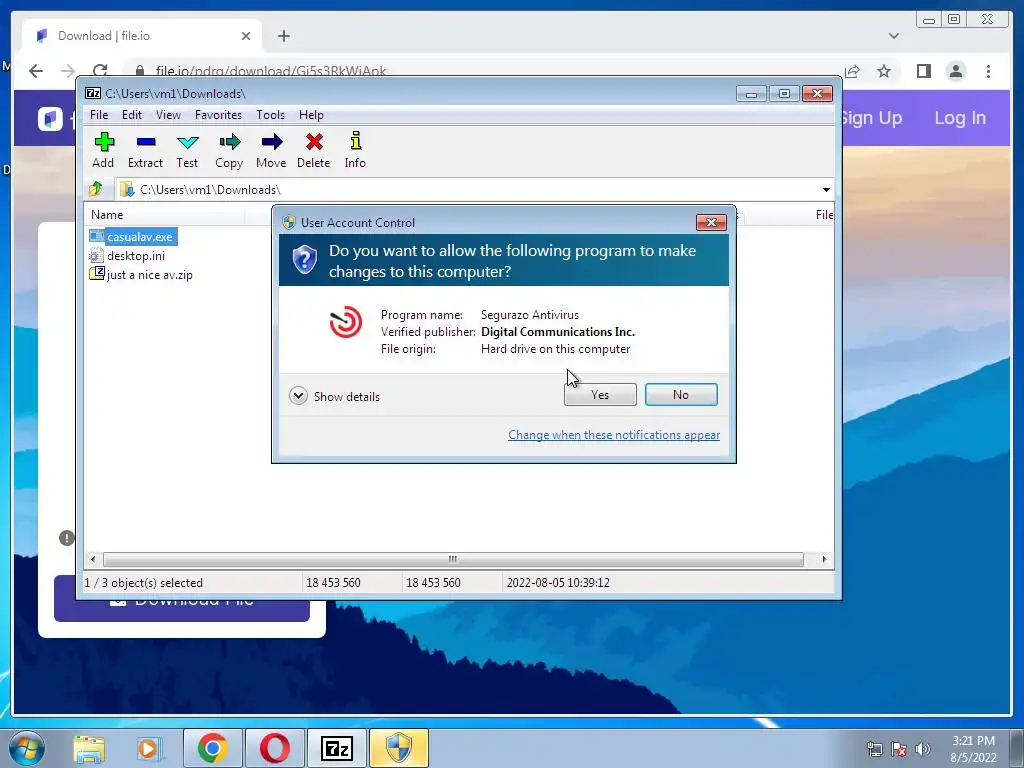The height and width of the screenshot is (768, 1024).
Task: Open the Windows Start menu
Action: coord(27,748)
